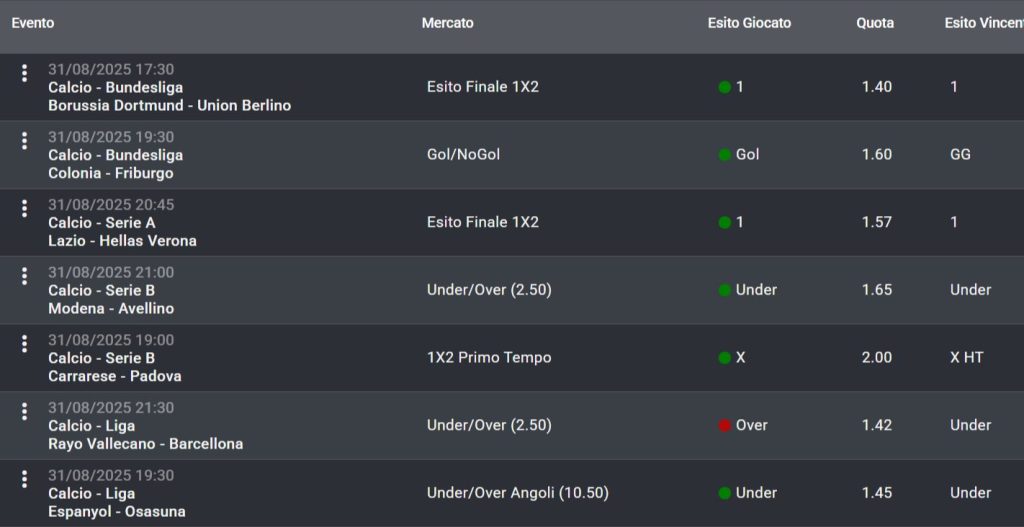Open options menu for Borussia Dortmund - Union Berlino
The height and width of the screenshot is (527, 1024).
point(24,73)
